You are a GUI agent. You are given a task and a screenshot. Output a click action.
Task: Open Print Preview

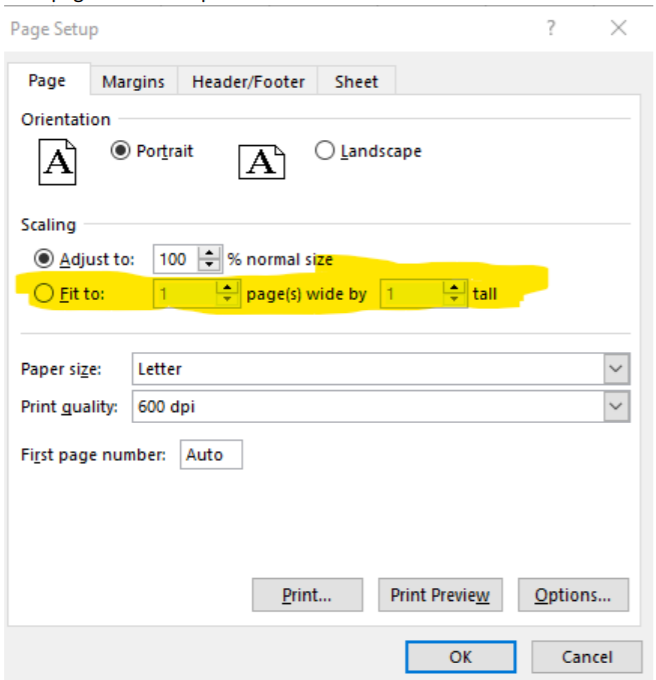[440, 595]
